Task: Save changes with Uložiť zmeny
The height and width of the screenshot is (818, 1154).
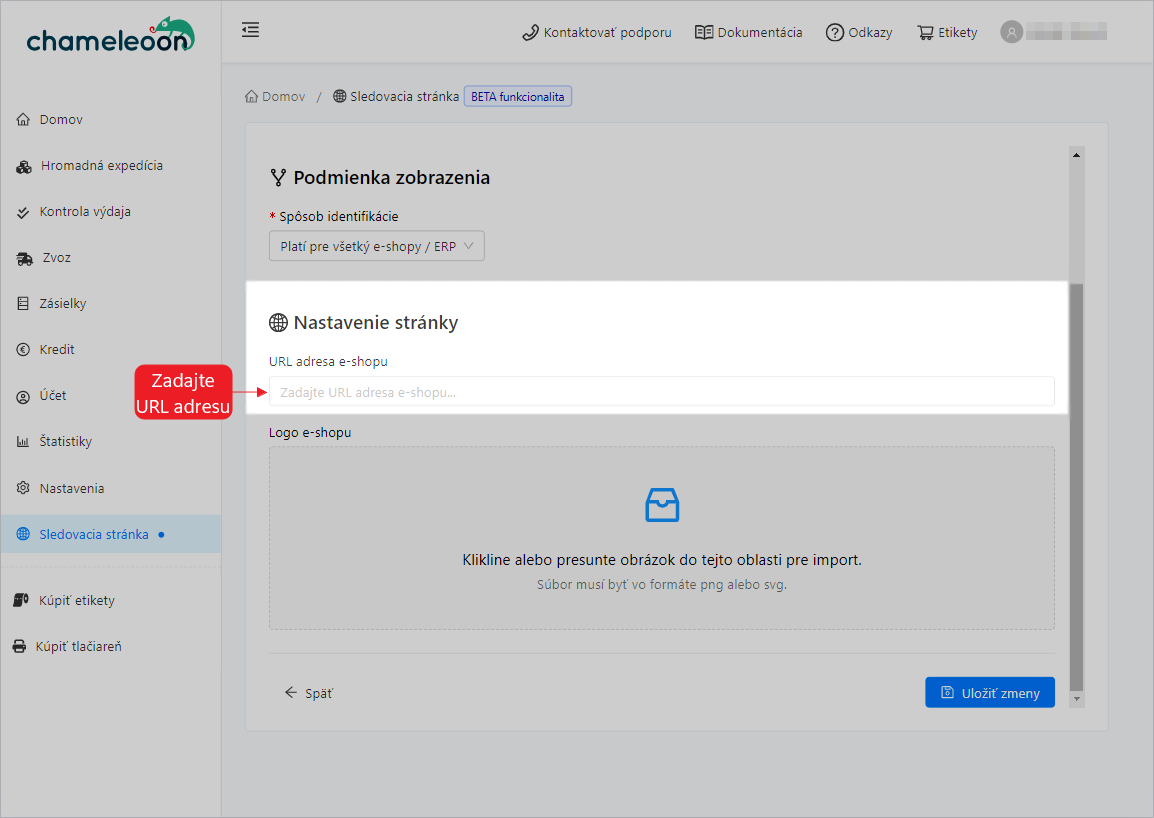Action: (989, 691)
